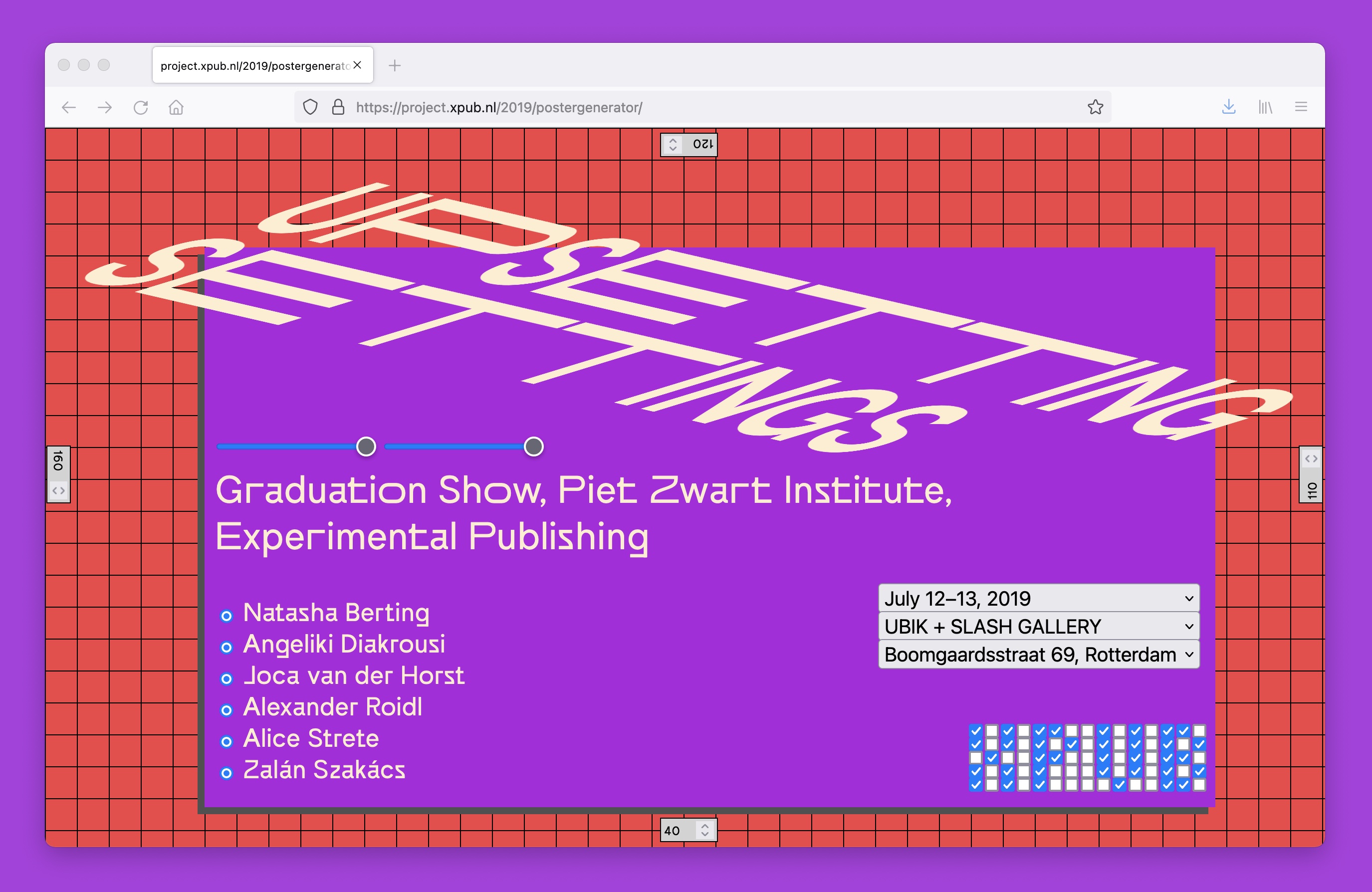
Task: Open the downloads panel
Action: tap(1228, 107)
